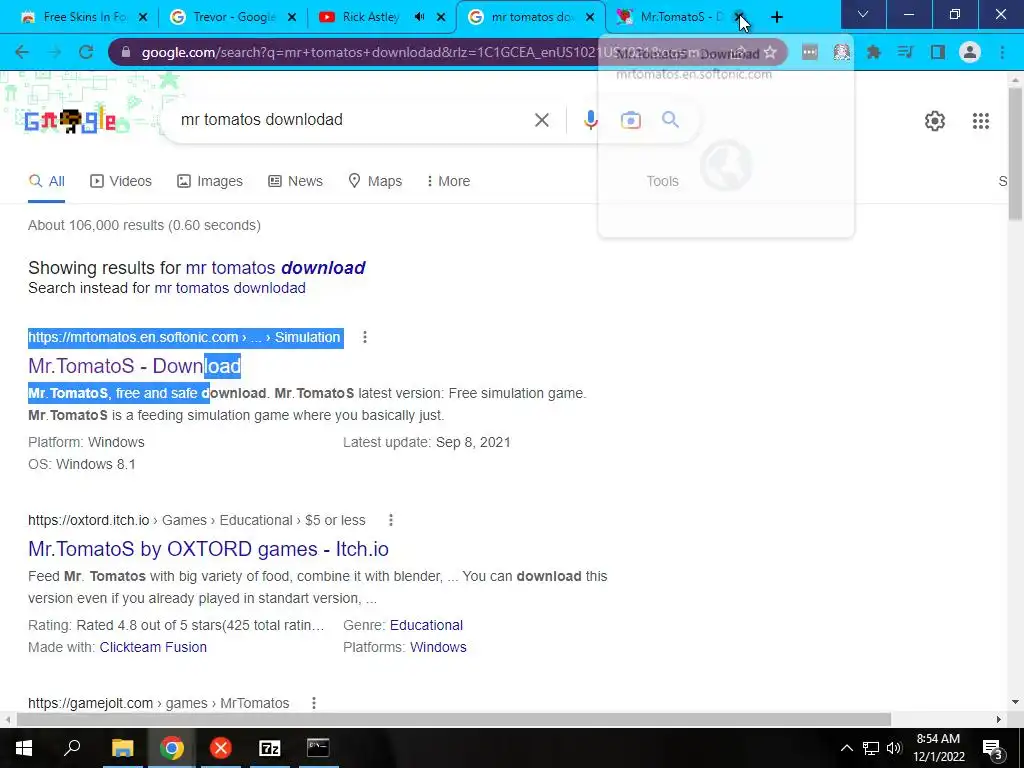Click the forward navigation arrow
Image resolution: width=1024 pixels, height=768 pixels.
coord(55,52)
